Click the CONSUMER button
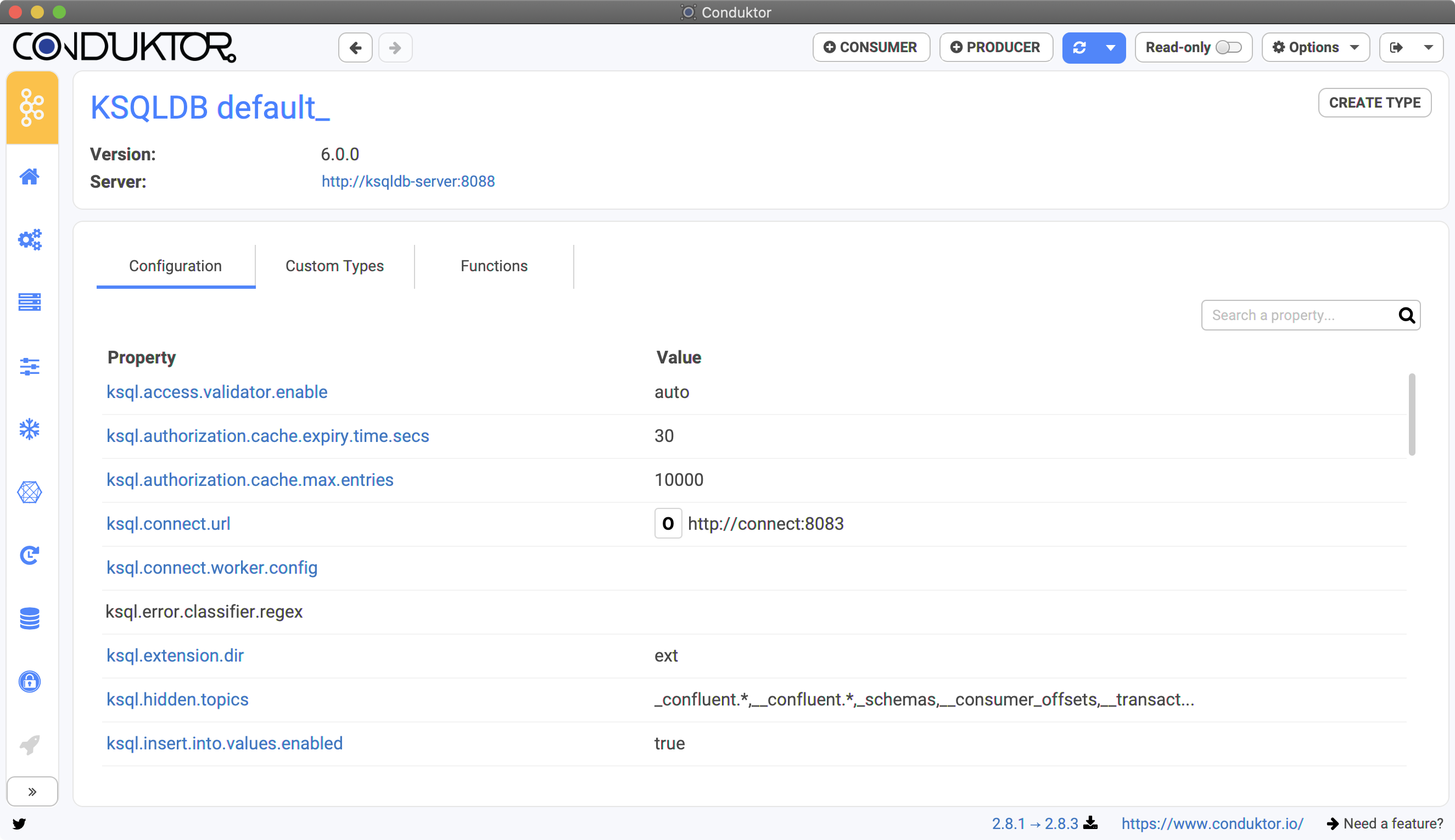 (870, 47)
